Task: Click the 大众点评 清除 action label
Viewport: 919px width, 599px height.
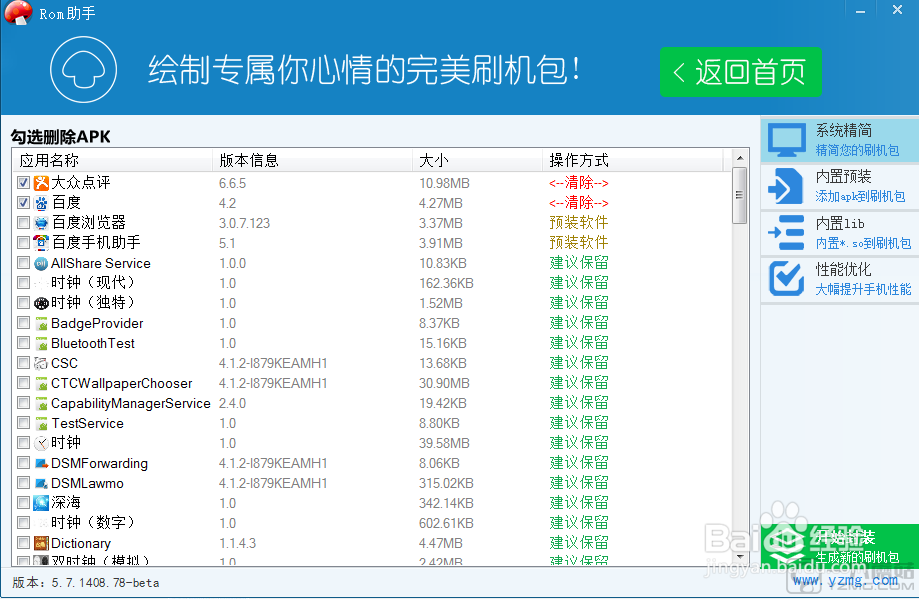Action: point(578,183)
